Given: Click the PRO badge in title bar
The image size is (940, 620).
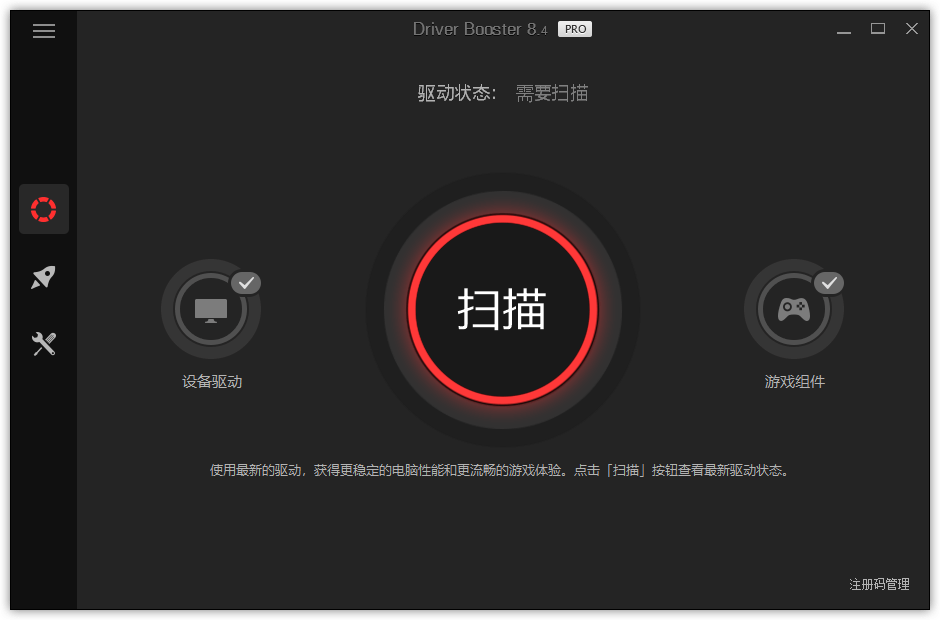Looking at the screenshot, I should coord(574,29).
